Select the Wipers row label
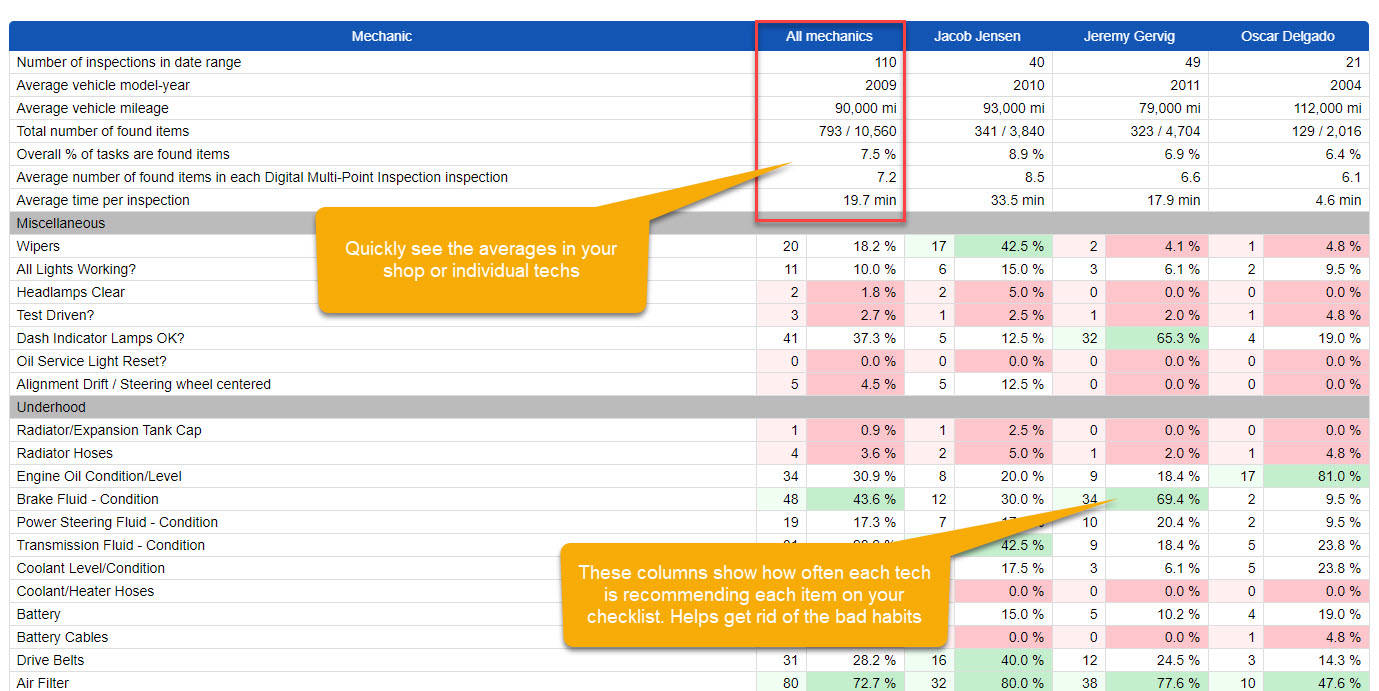The width and height of the screenshot is (1379, 691). (38, 246)
